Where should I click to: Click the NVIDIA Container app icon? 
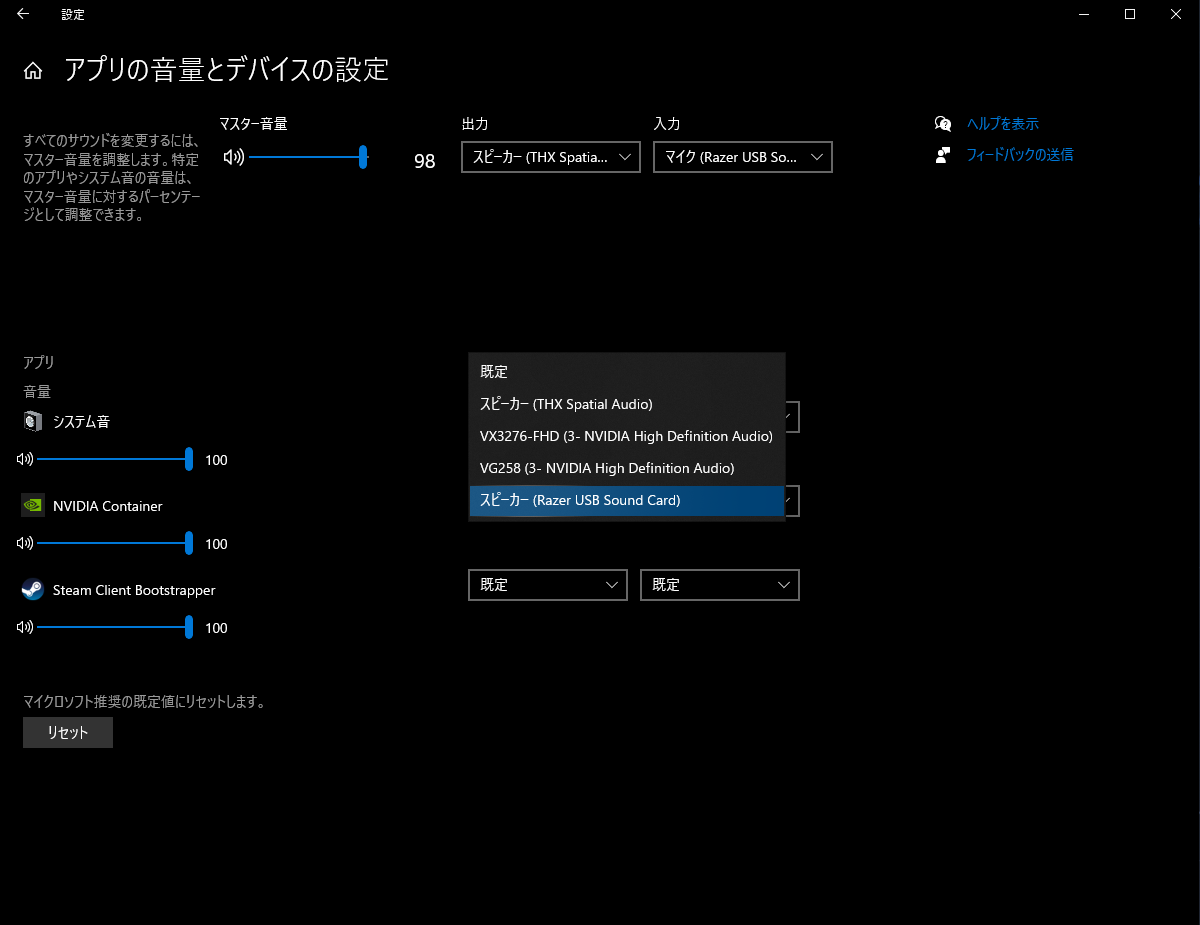33,506
